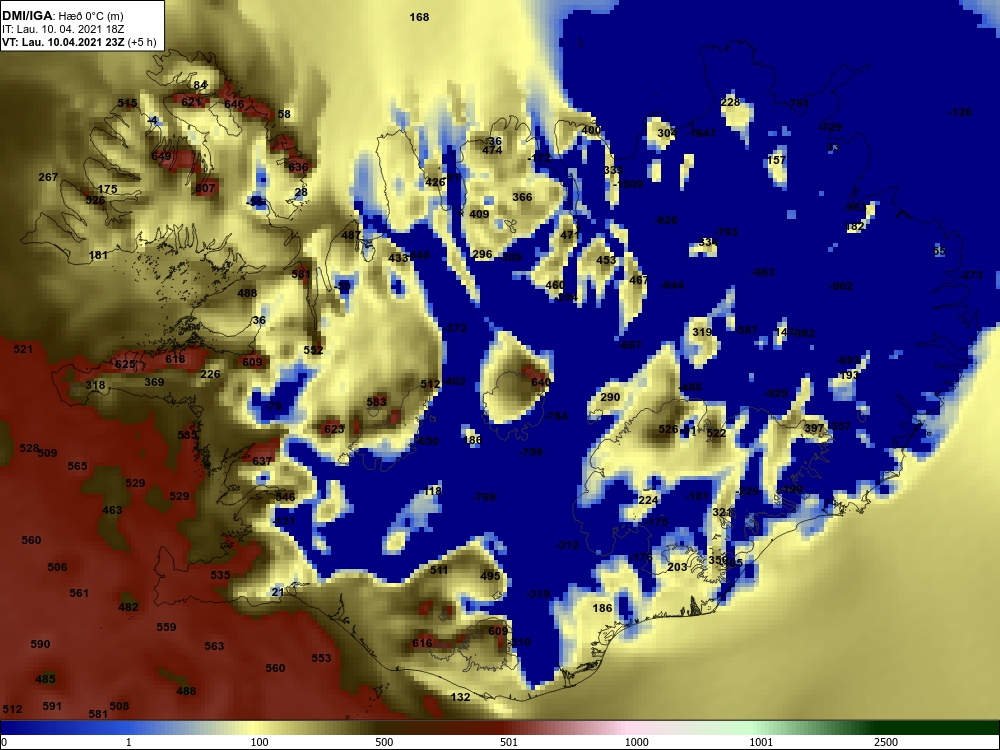Click the map value '397'
This screenshot has height=750, width=1000.
coord(814,428)
